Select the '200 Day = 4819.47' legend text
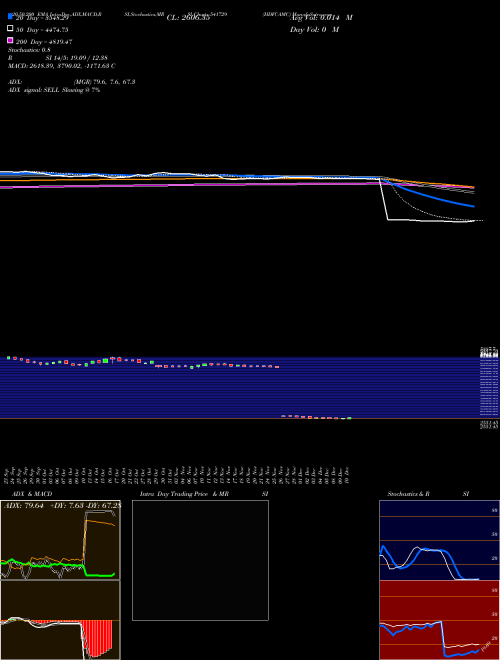The image size is (500, 660). 44,42
